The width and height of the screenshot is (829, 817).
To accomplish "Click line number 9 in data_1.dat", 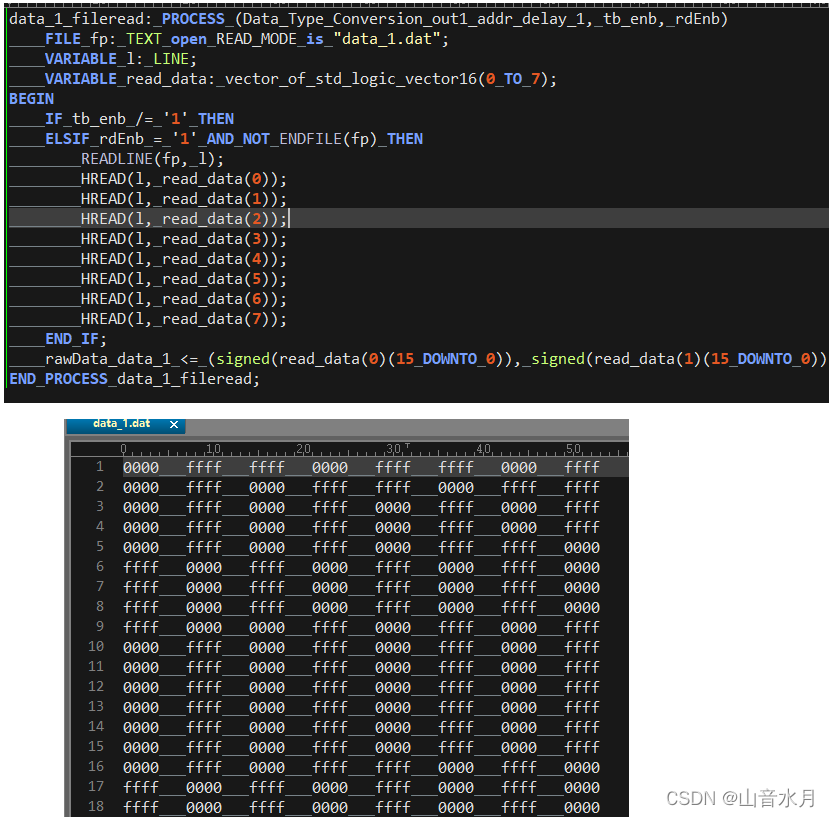I will coord(99,627).
